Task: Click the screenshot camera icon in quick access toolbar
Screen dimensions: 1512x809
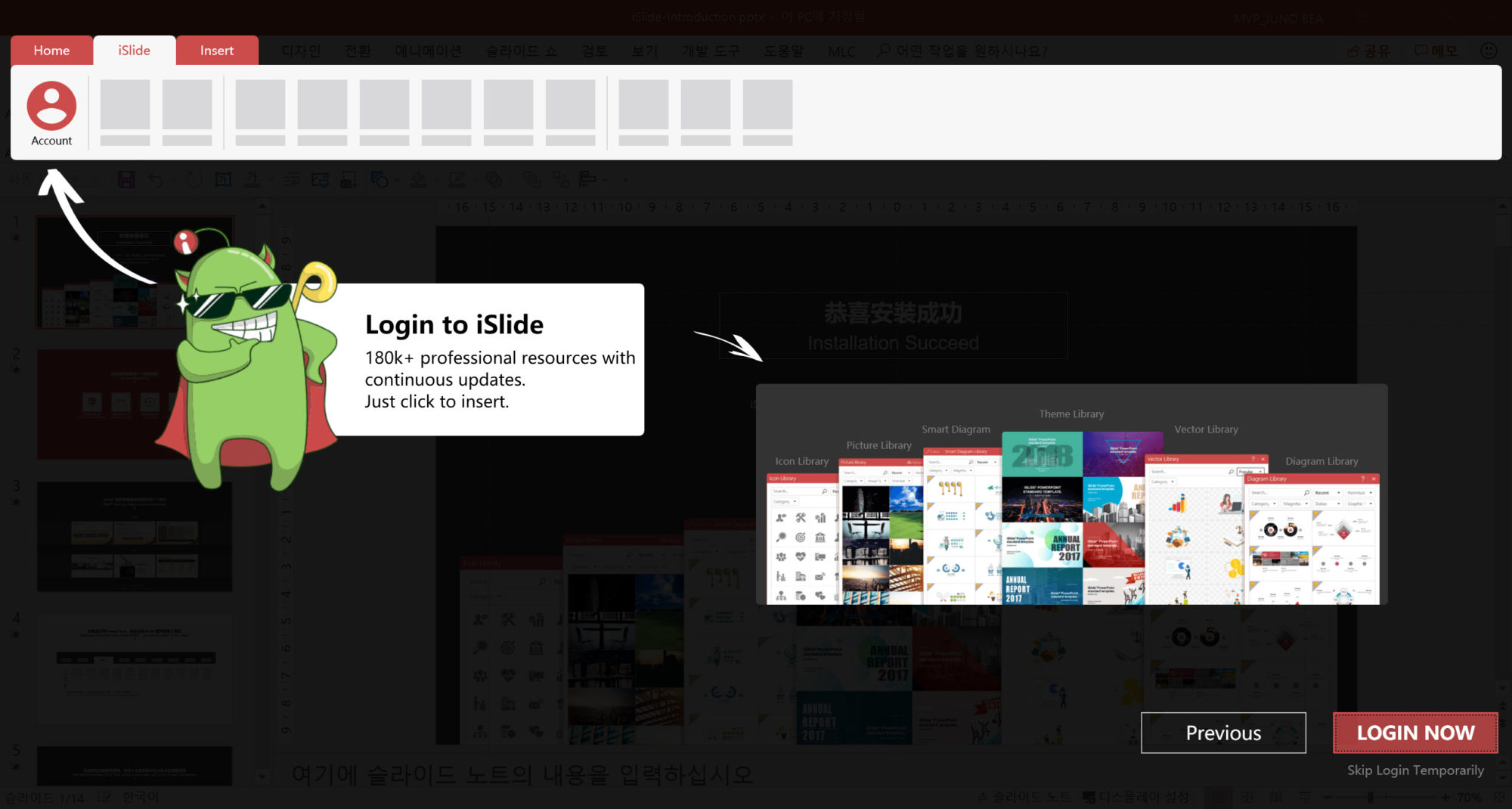Action: (349, 179)
